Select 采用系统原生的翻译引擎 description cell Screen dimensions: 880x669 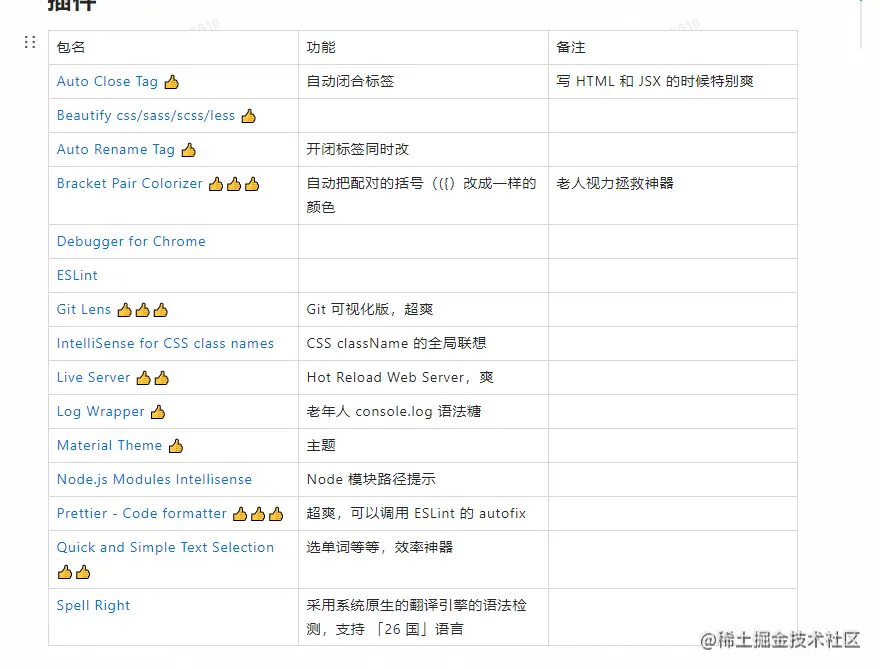tap(423, 617)
